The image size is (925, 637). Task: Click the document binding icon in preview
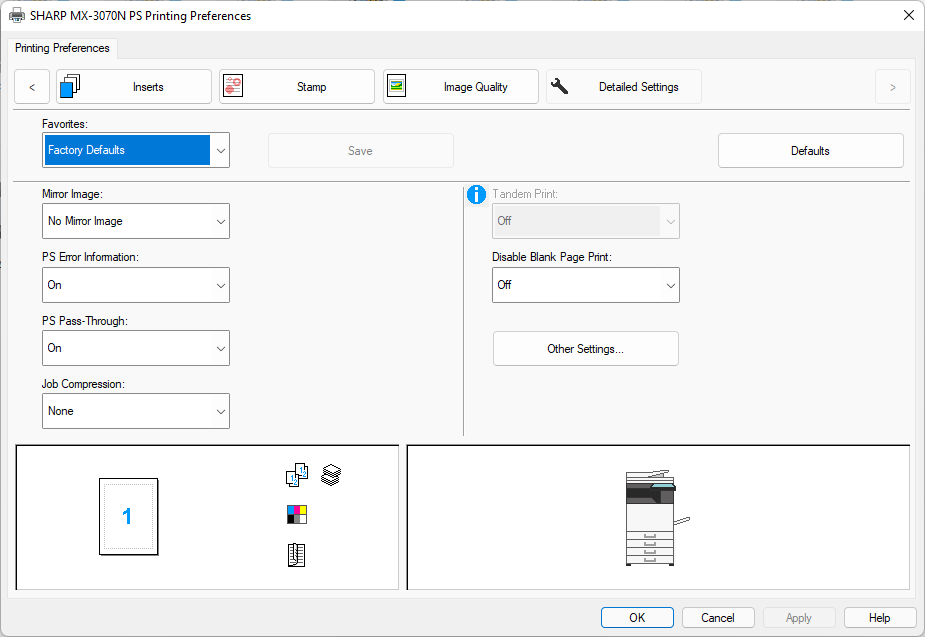pyautogui.click(x=296, y=556)
